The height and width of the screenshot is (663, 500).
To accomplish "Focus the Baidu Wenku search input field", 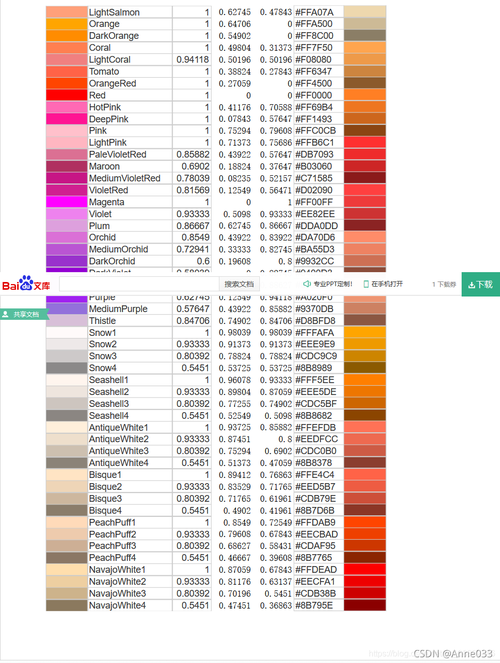I will (139, 284).
